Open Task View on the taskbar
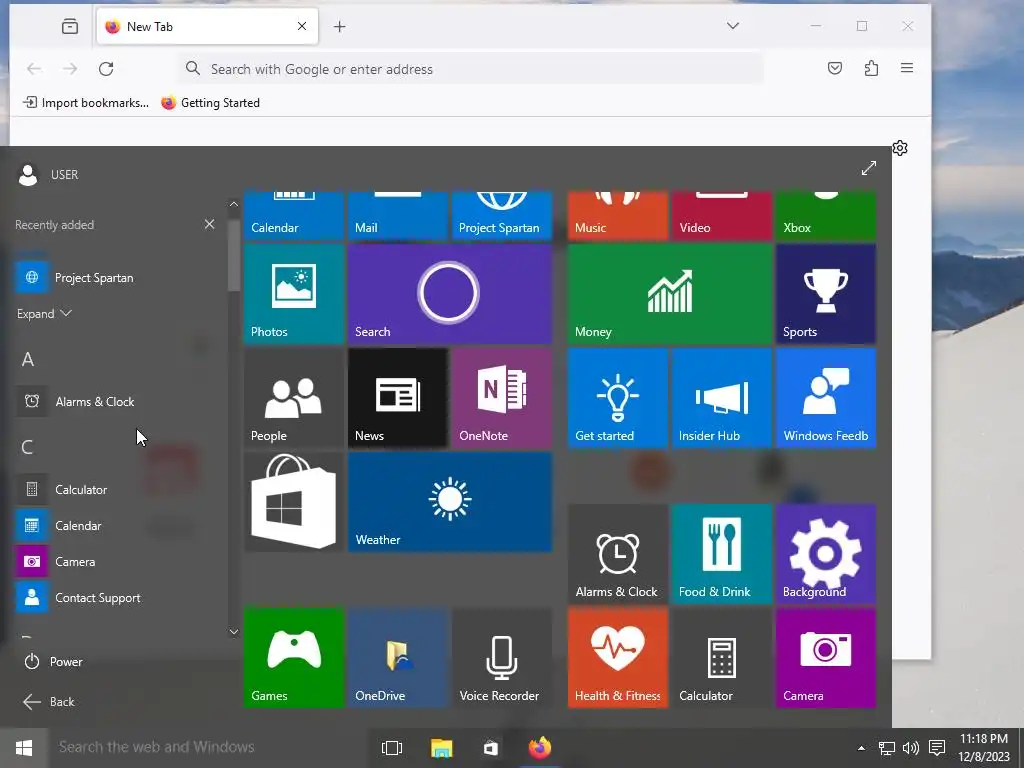Image resolution: width=1024 pixels, height=768 pixels. coord(392,748)
